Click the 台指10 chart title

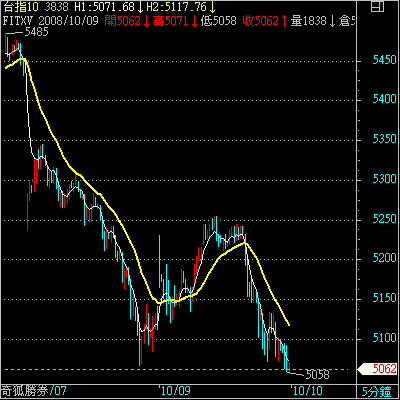(21, 6)
